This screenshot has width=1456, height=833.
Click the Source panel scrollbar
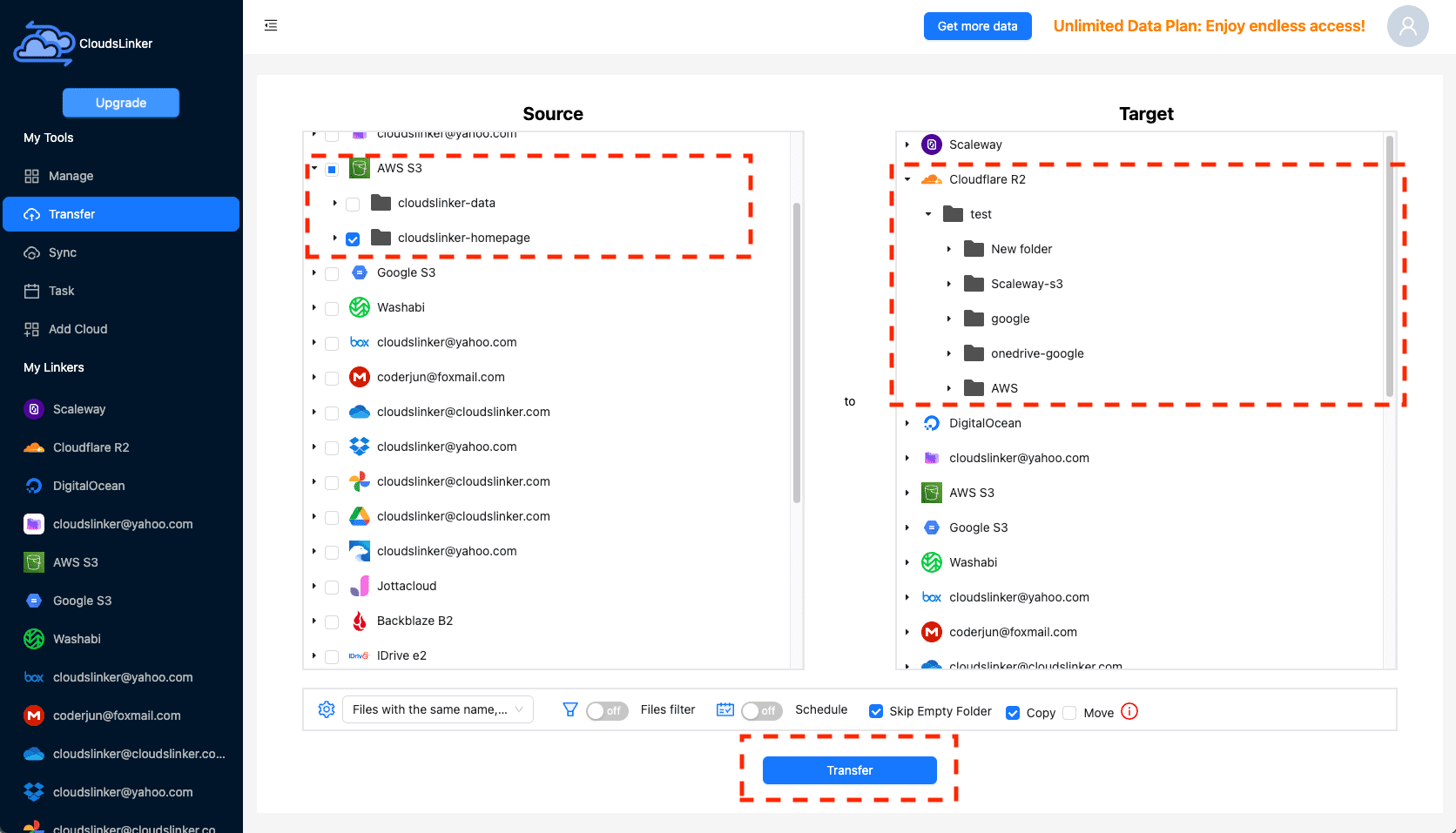coord(797,353)
